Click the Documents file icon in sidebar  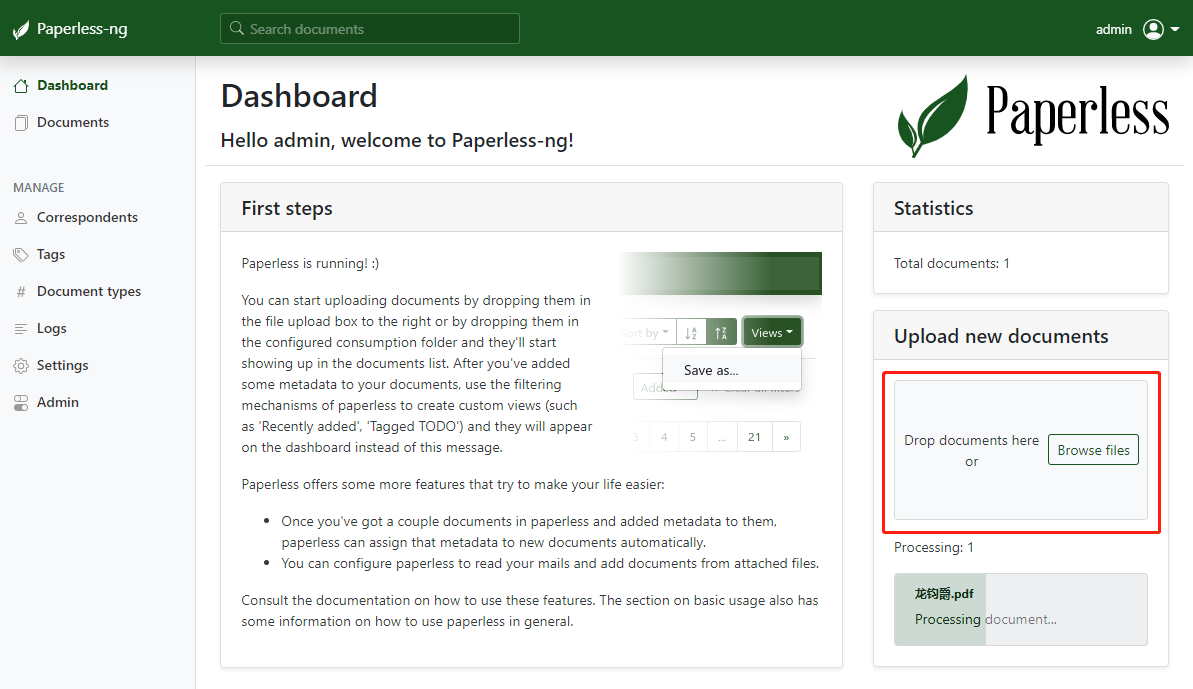(21, 122)
